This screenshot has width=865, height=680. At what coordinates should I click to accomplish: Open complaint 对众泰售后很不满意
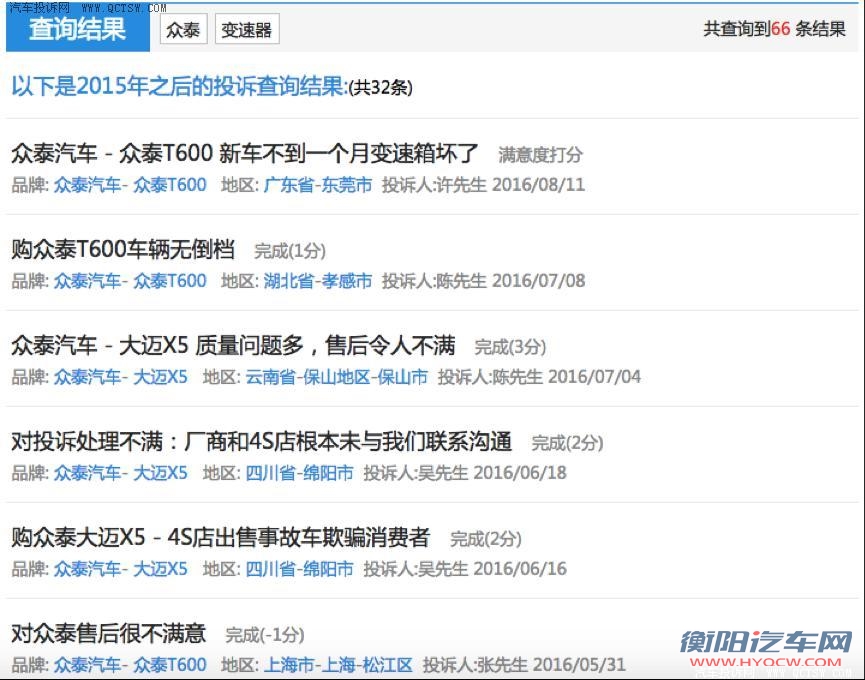click(109, 633)
